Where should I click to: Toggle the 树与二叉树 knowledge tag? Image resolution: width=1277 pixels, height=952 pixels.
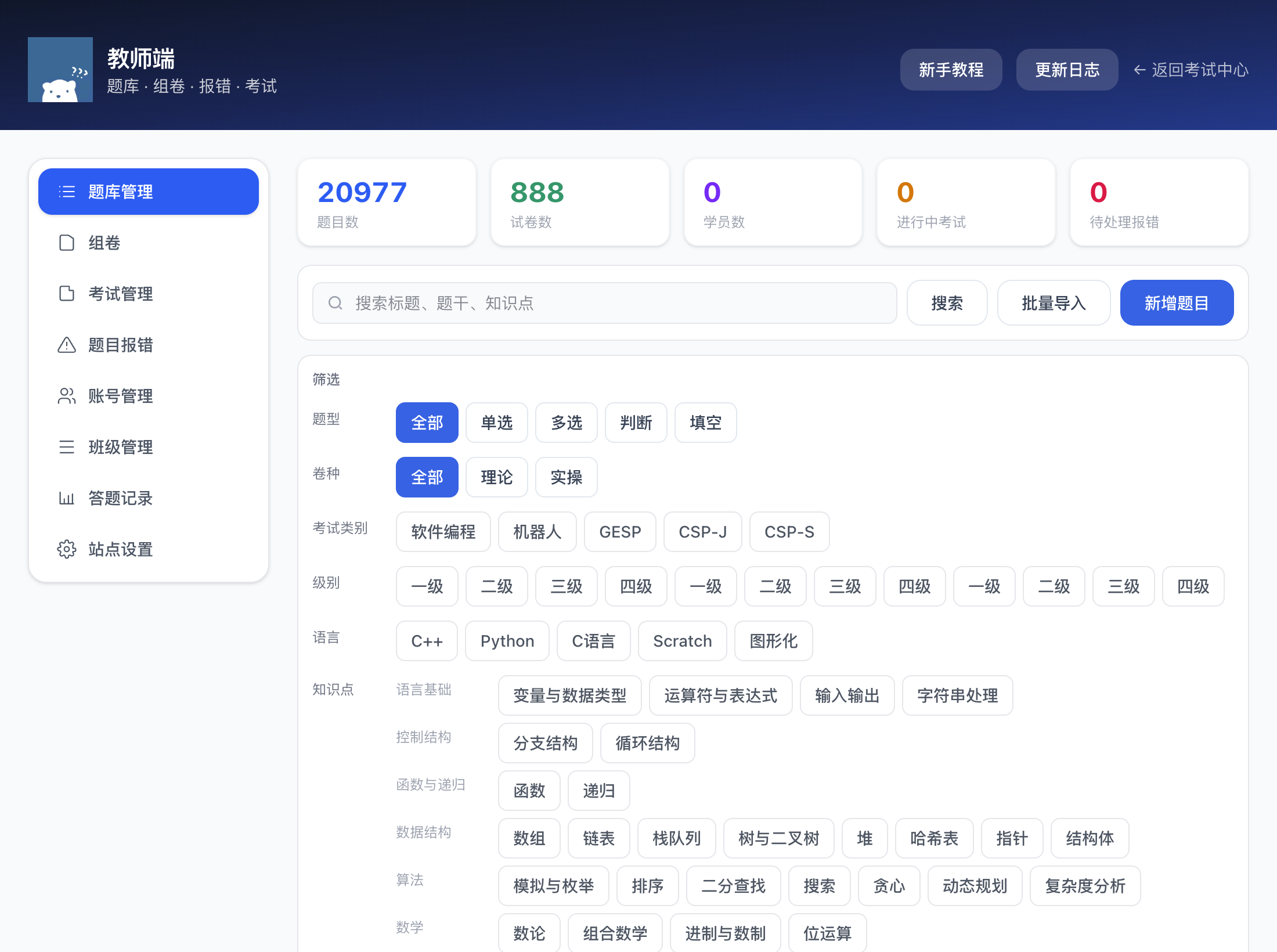pos(779,838)
